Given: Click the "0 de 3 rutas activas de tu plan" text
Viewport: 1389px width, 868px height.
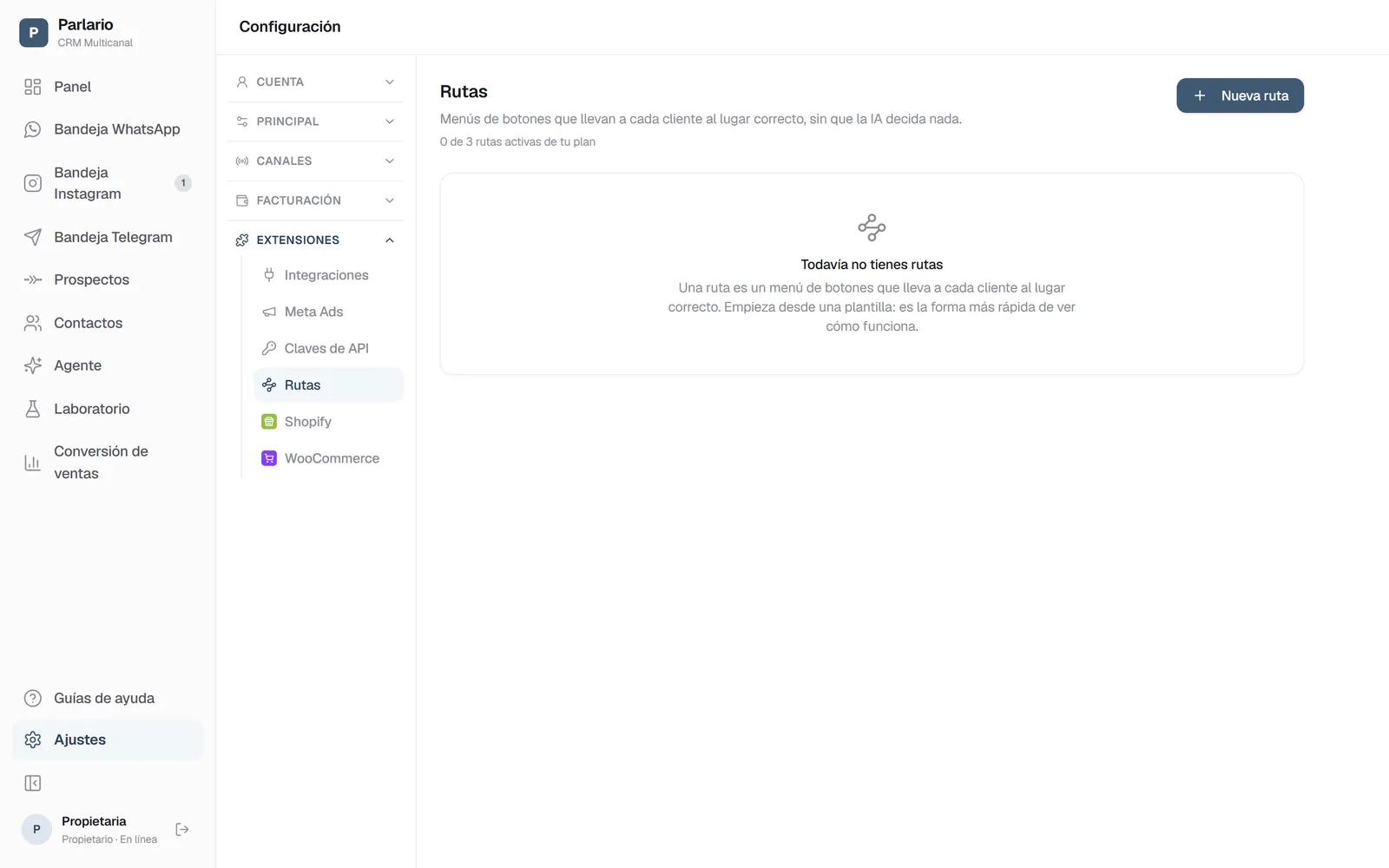Looking at the screenshot, I should pos(517,141).
